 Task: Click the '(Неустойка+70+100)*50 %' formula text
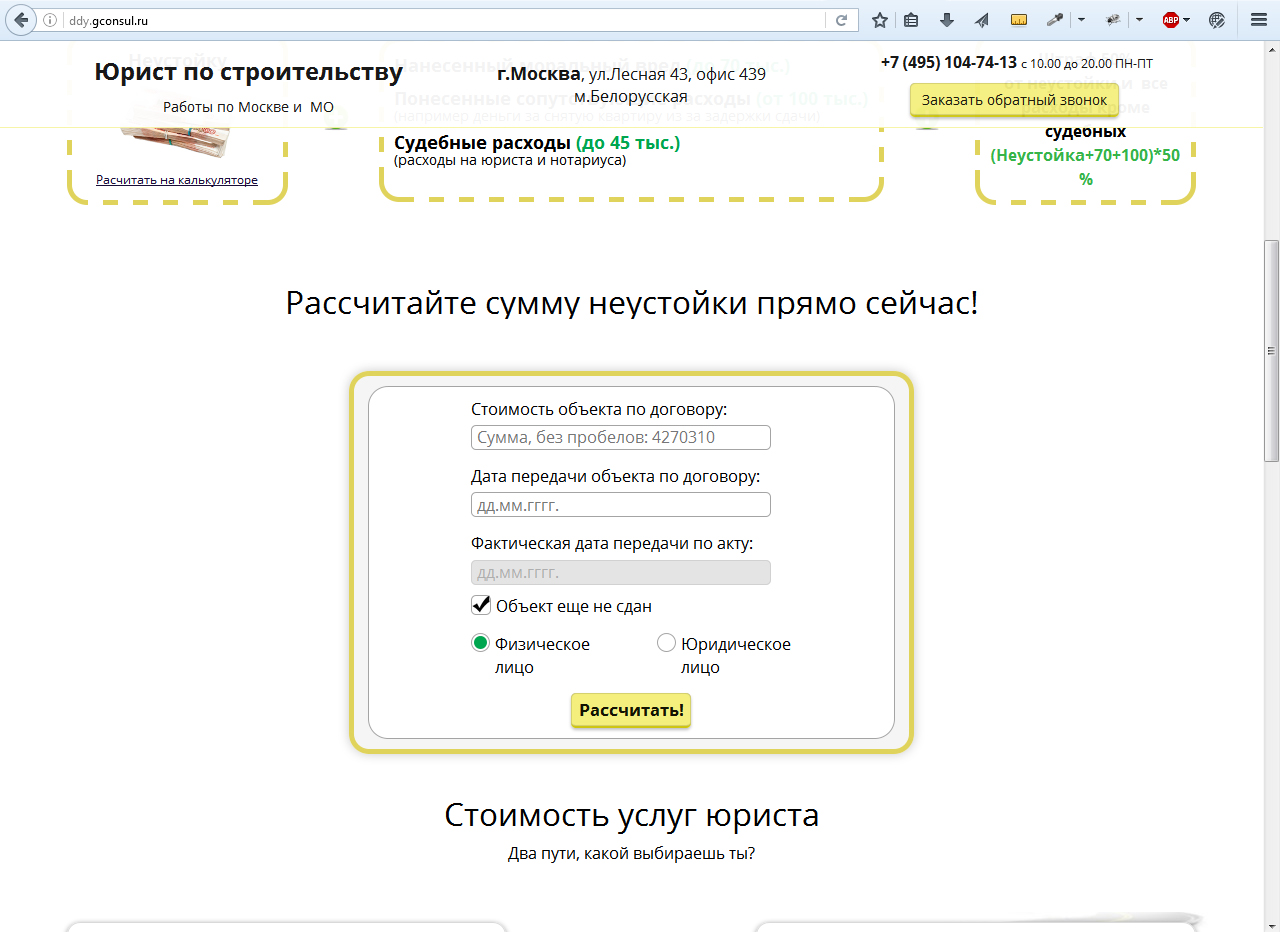coord(1085,167)
